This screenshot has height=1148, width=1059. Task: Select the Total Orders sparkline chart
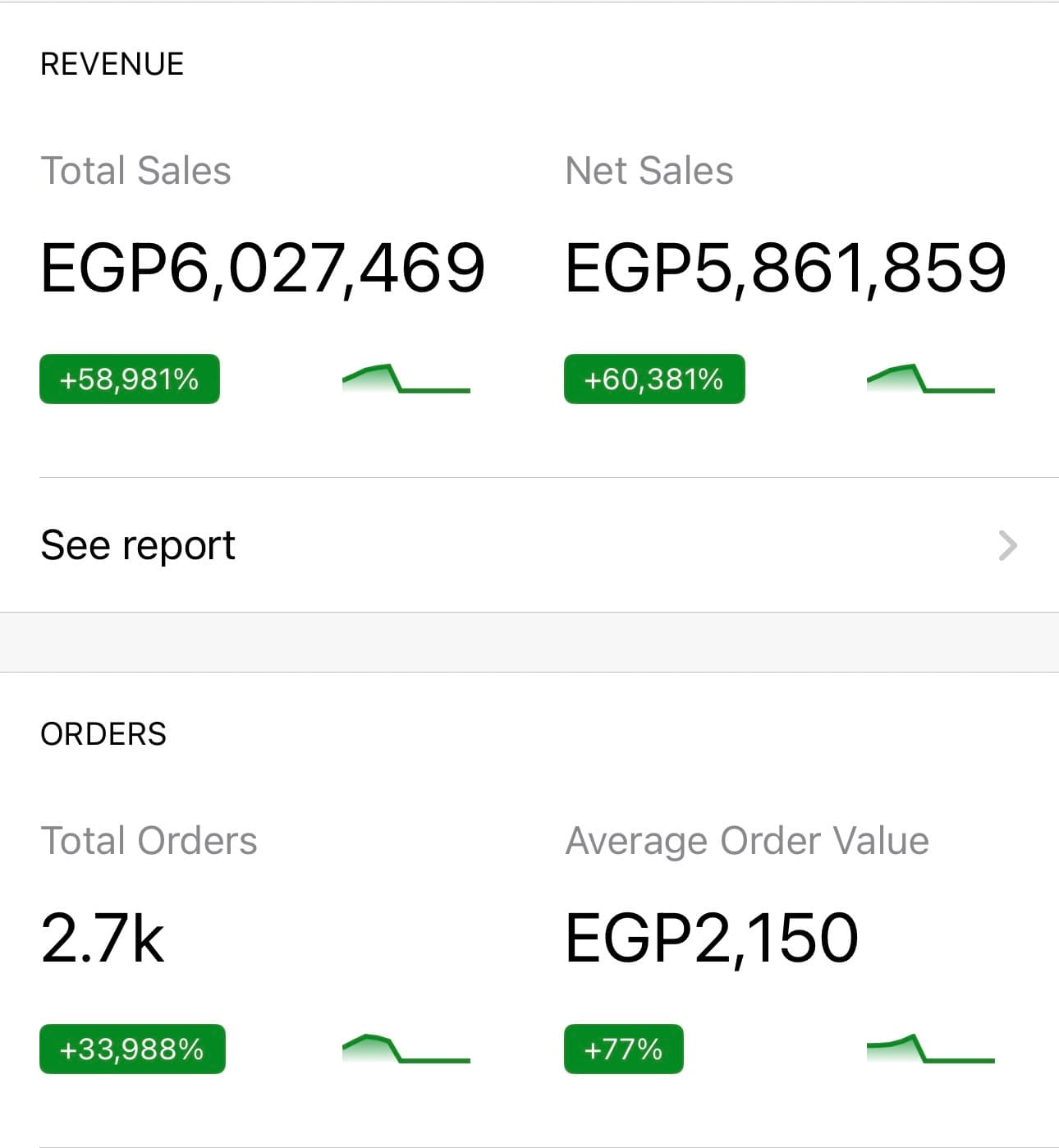tap(406, 1049)
